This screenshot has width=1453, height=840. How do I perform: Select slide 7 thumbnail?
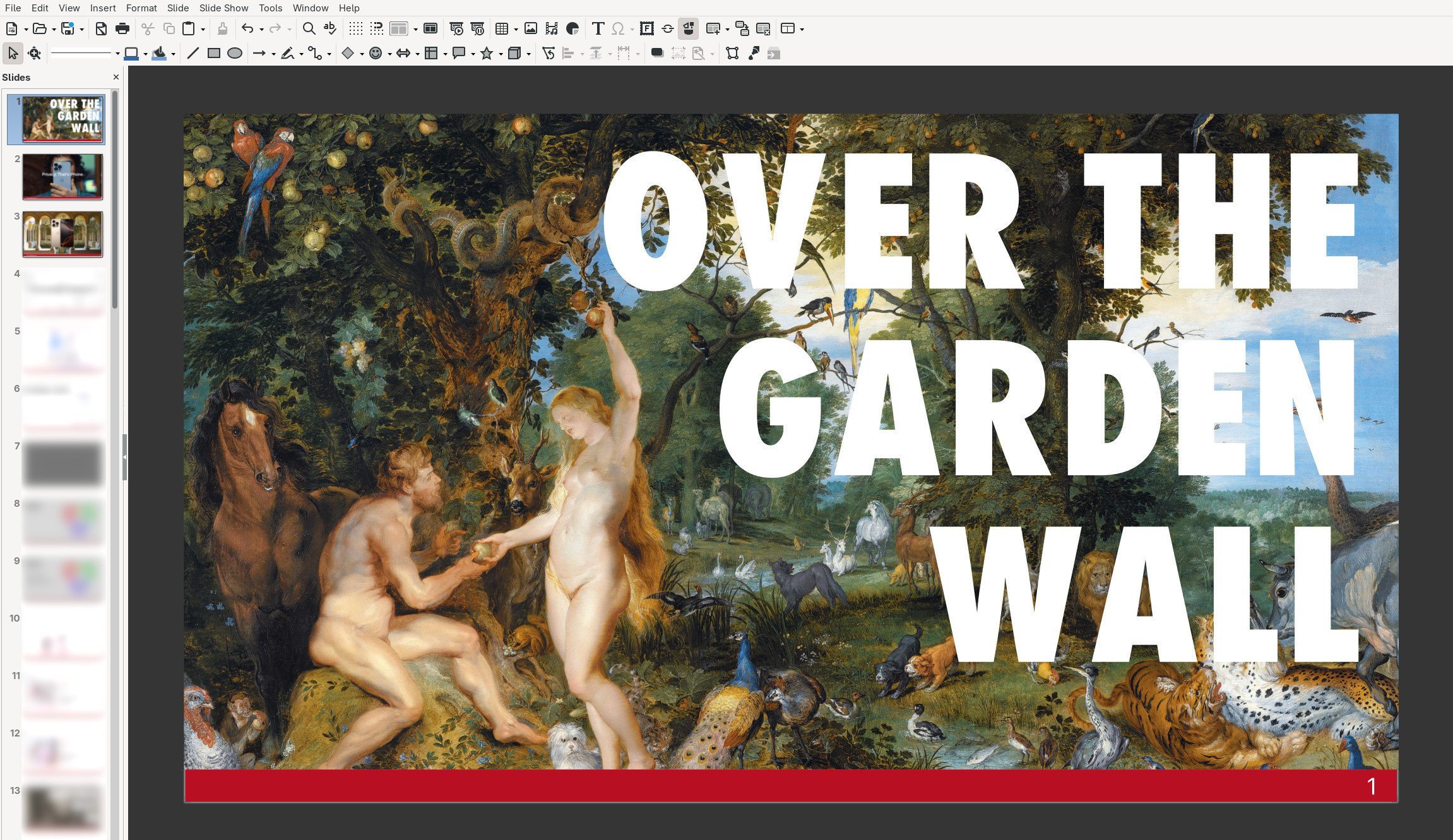(62, 464)
